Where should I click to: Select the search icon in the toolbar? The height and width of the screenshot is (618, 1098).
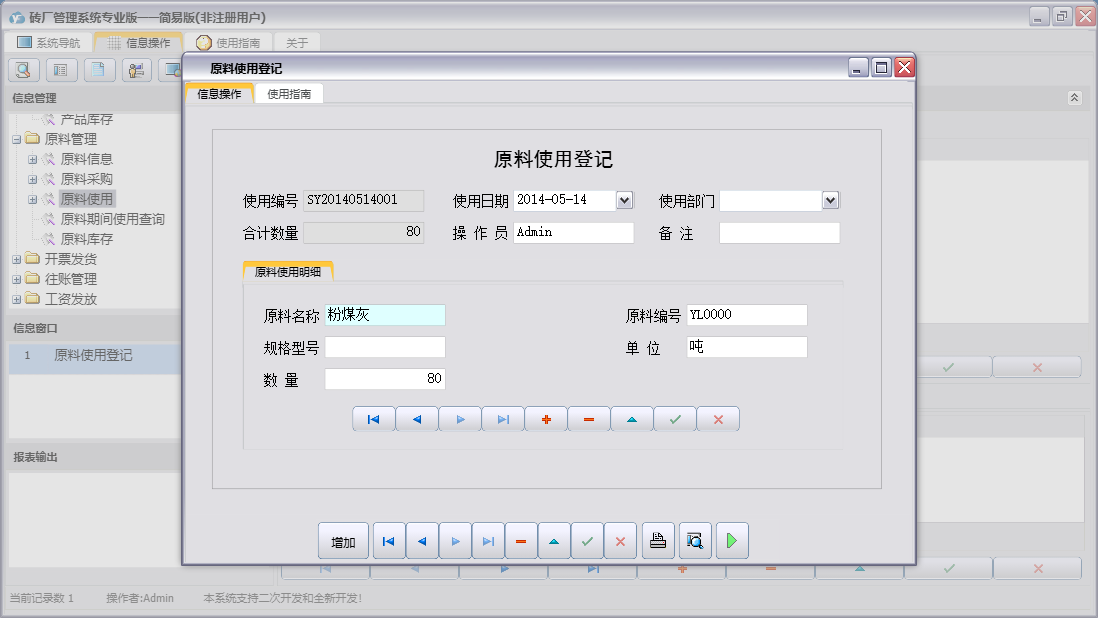pos(22,70)
